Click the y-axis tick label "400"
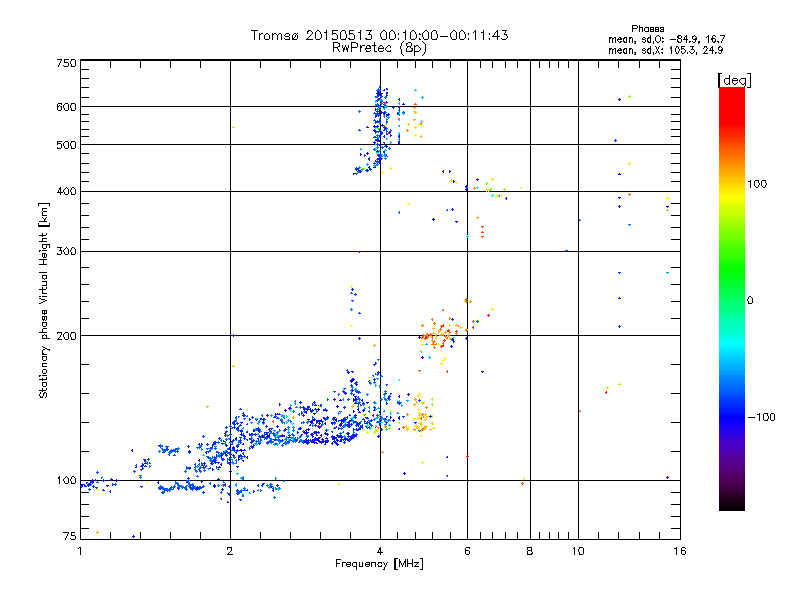The image size is (800, 600). [x=66, y=192]
